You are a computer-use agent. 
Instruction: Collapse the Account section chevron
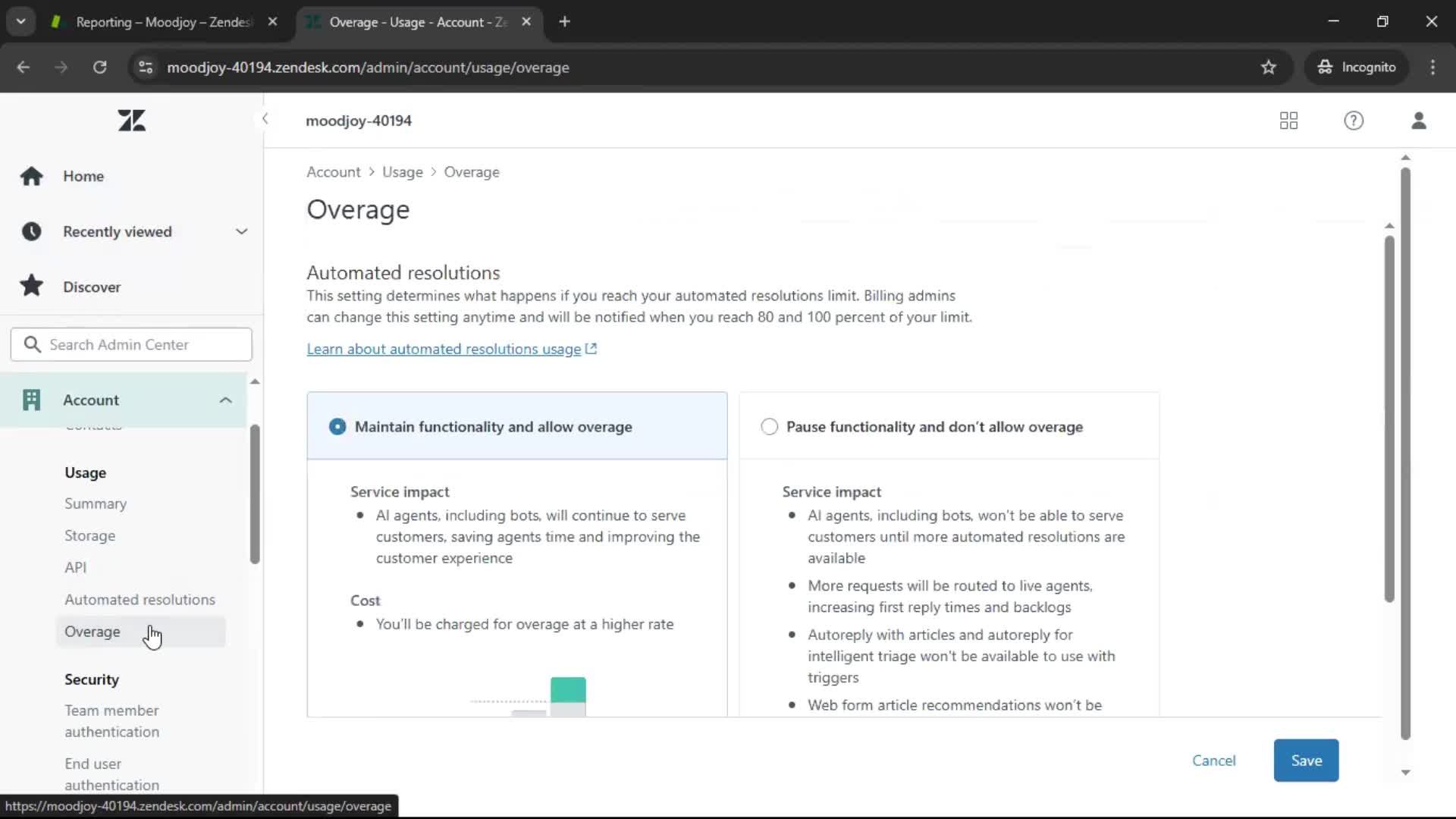pos(225,400)
